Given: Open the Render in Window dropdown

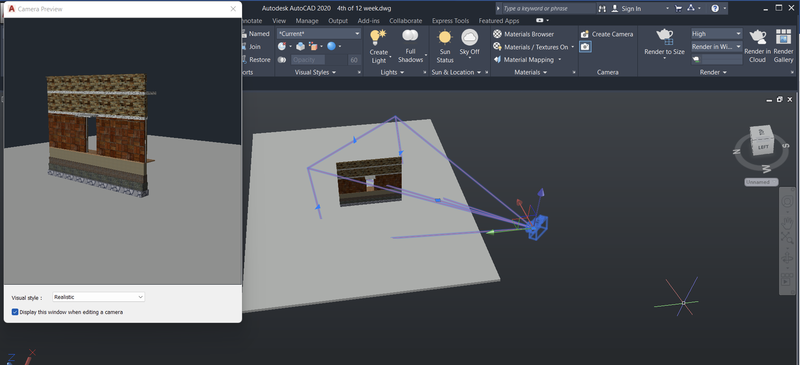Looking at the screenshot, I should (717, 46).
